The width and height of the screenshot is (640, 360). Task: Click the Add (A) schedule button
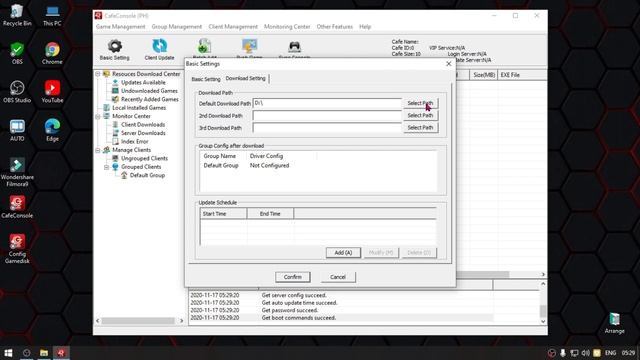[x=343, y=253]
